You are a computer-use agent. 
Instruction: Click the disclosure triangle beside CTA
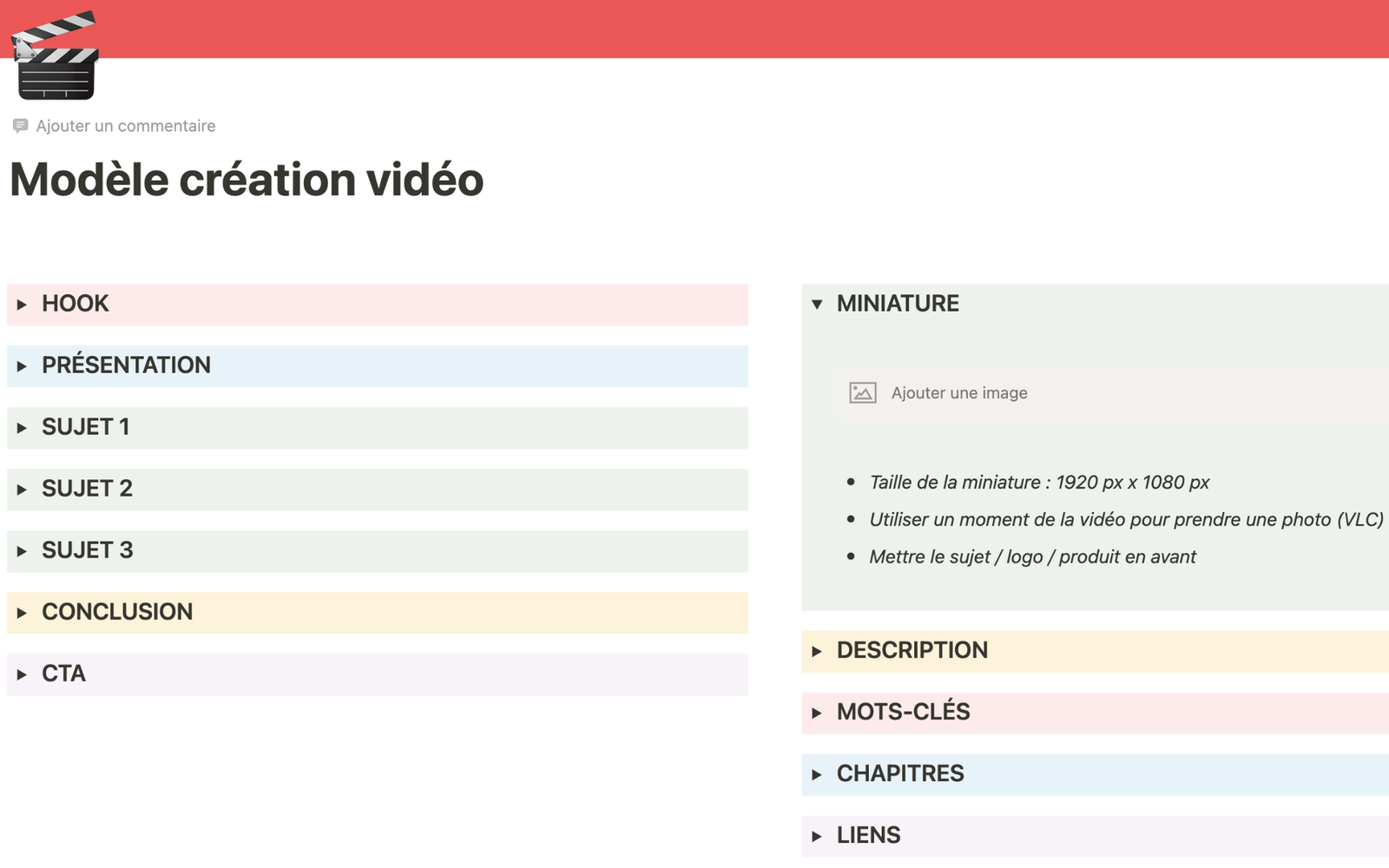[21, 674]
